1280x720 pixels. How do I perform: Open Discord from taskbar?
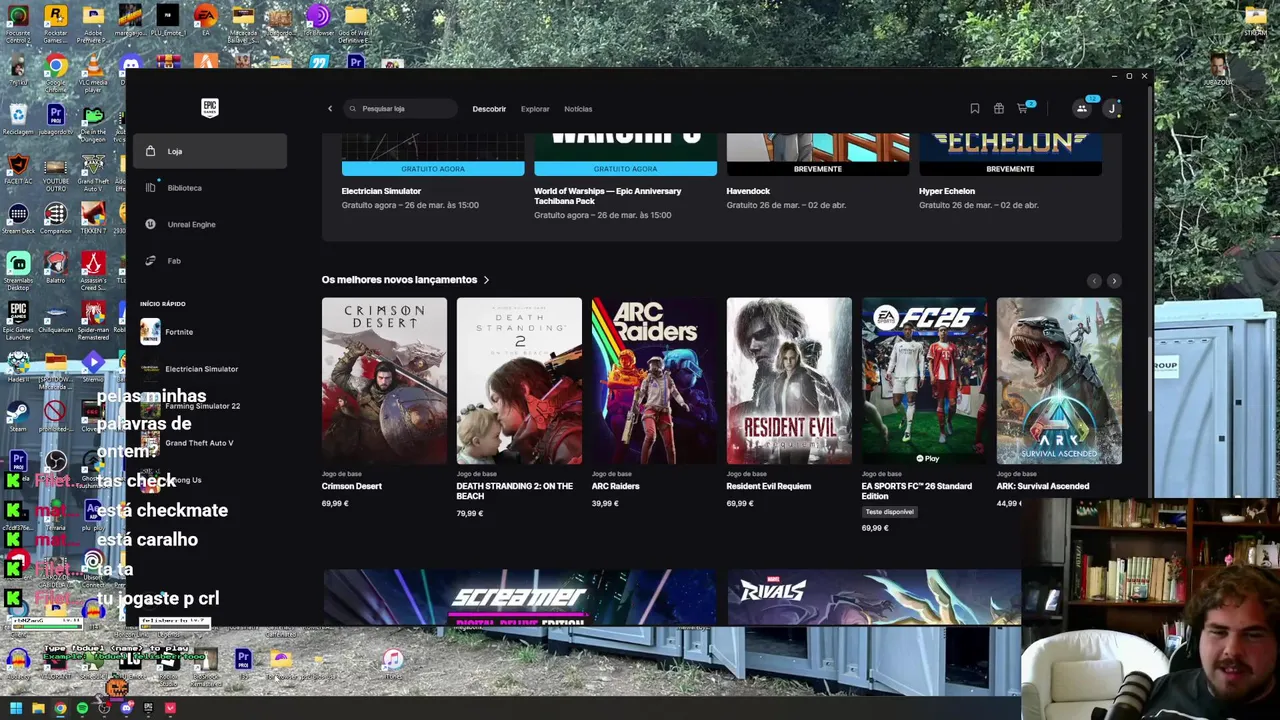(x=126, y=709)
